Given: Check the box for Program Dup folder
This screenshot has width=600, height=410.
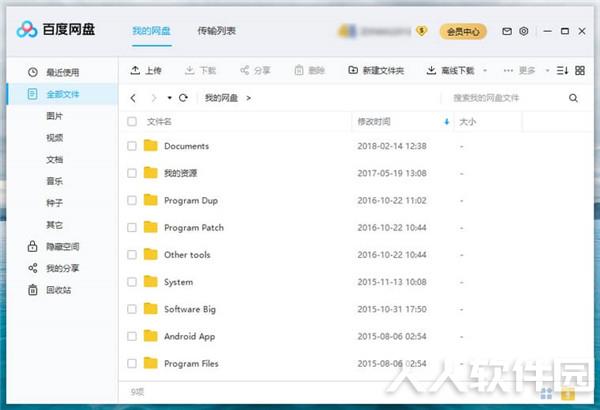Looking at the screenshot, I should click(x=132, y=200).
